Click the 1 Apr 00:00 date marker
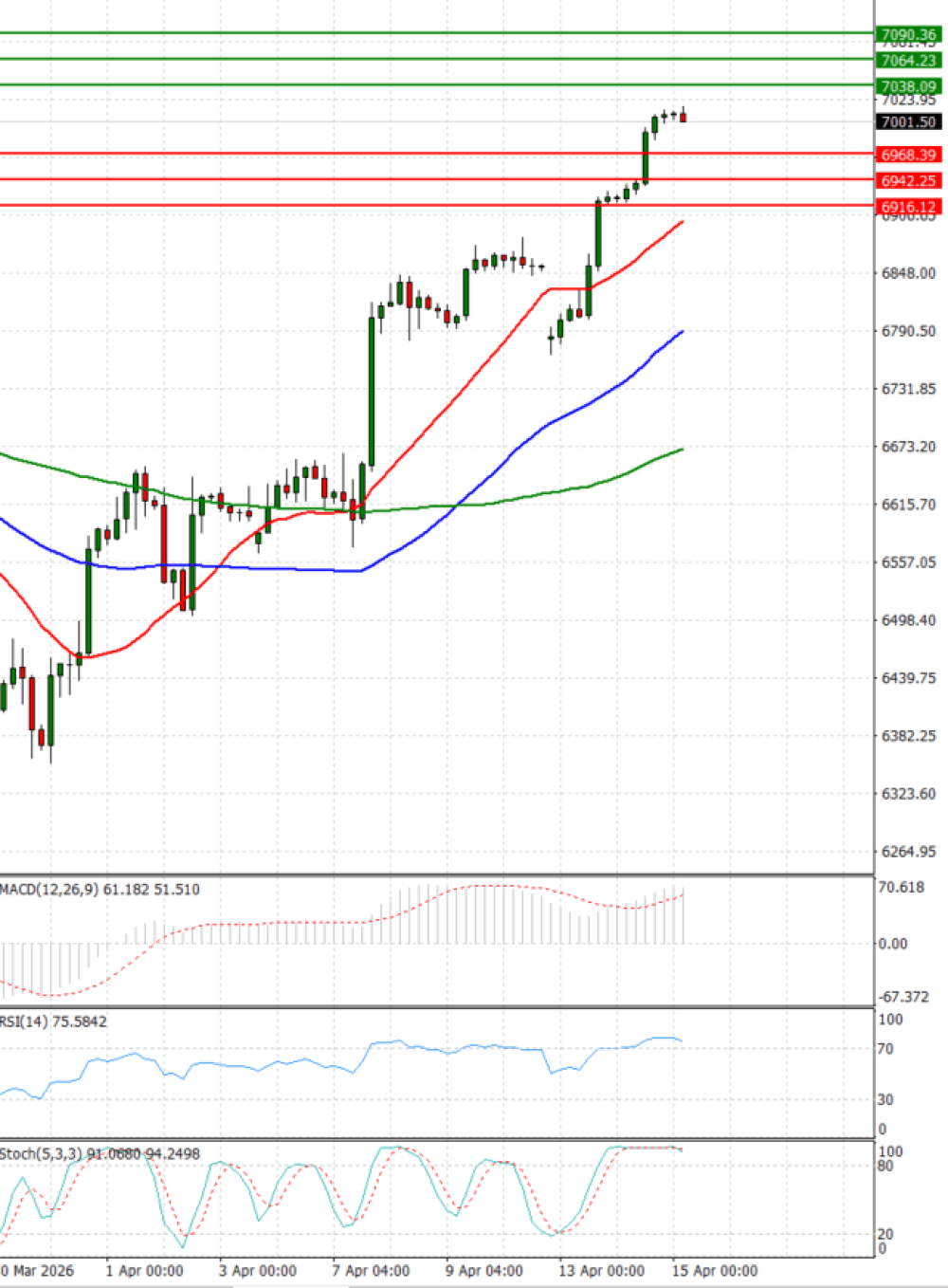The height and width of the screenshot is (1288, 948). point(144,1271)
